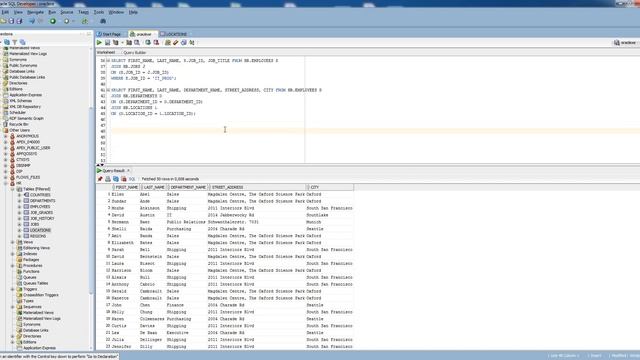The width and height of the screenshot is (640, 360).
Task: Expand the Sequences node under HR
Action: (x=13, y=307)
